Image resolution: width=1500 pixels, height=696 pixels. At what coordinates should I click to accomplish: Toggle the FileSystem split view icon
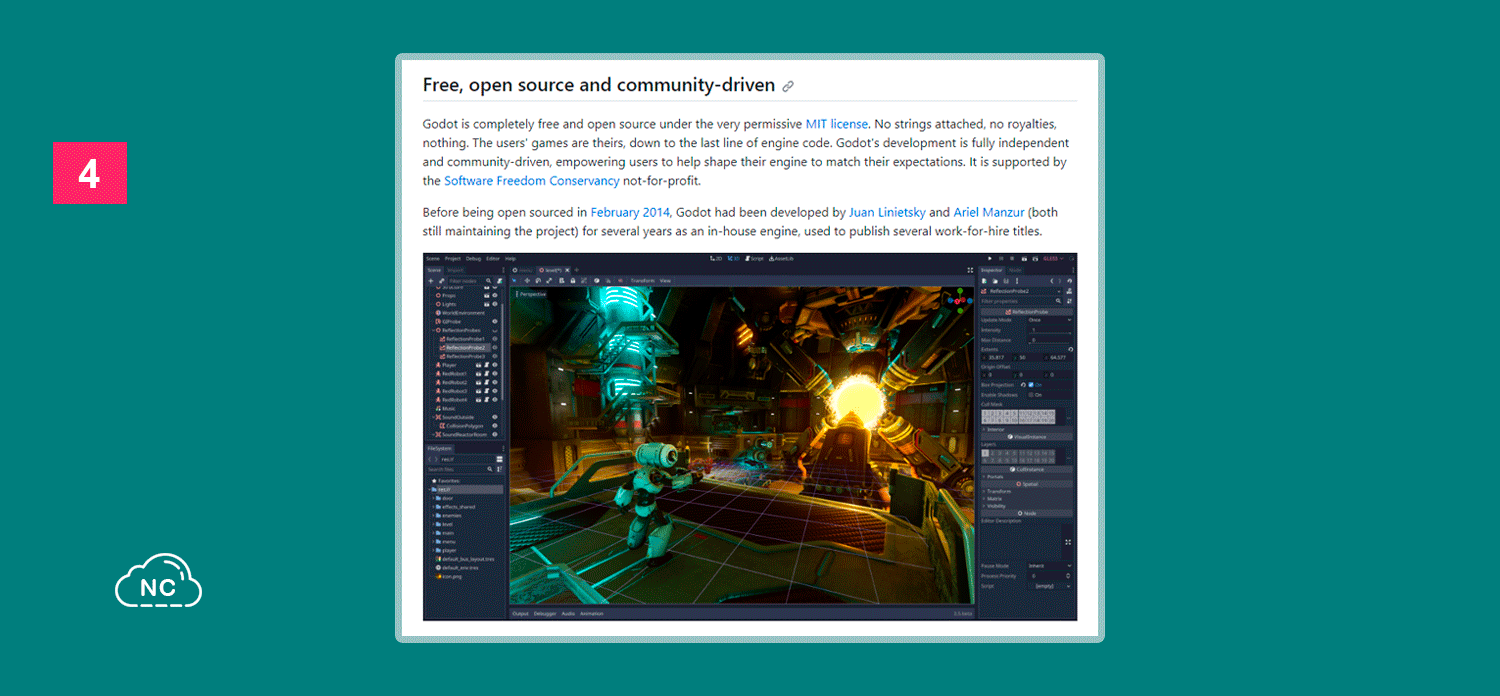coord(499,459)
